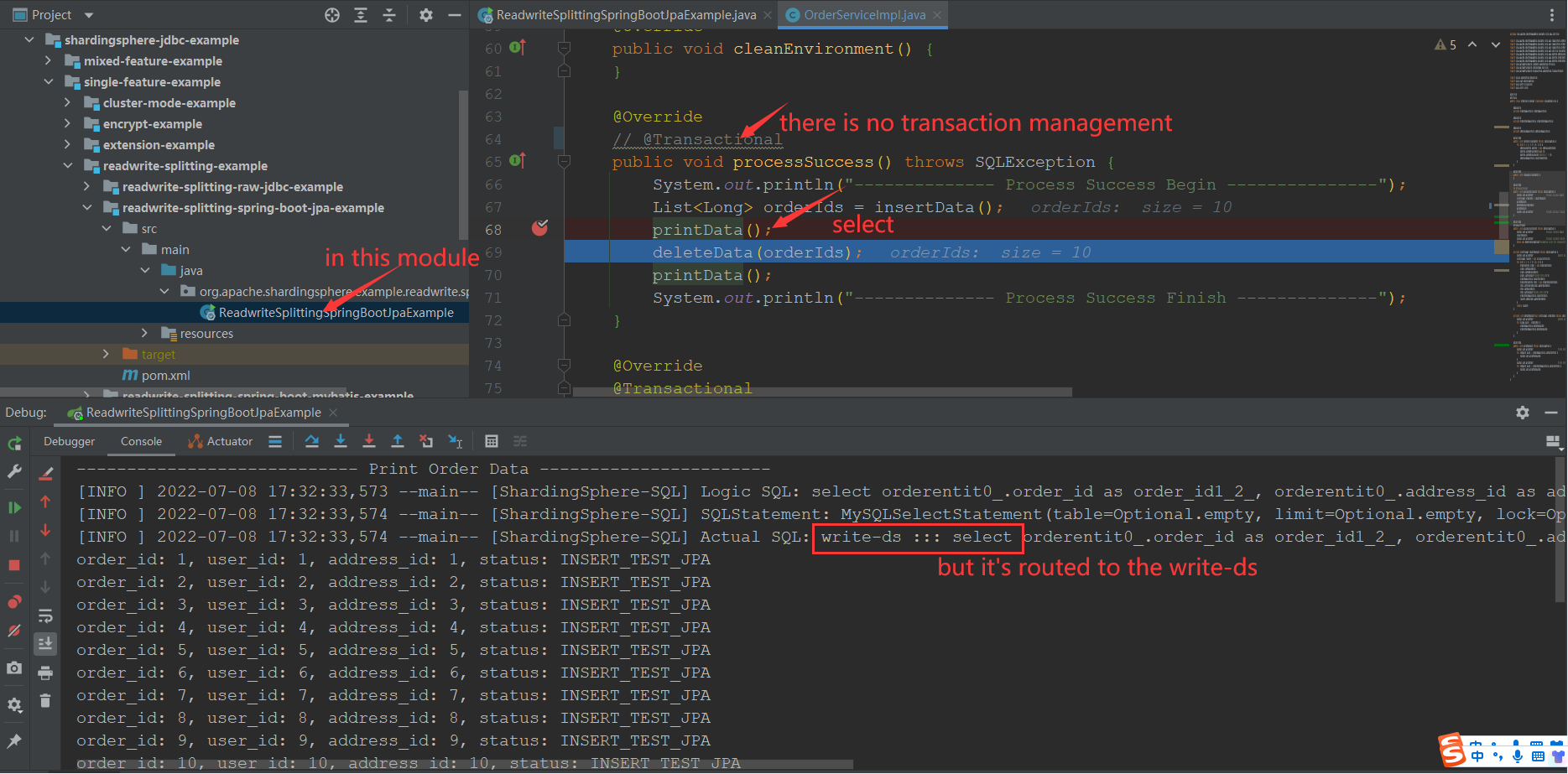The width and height of the screenshot is (1568, 774).
Task: Toggle scroll to end of console
Action: coord(45,644)
